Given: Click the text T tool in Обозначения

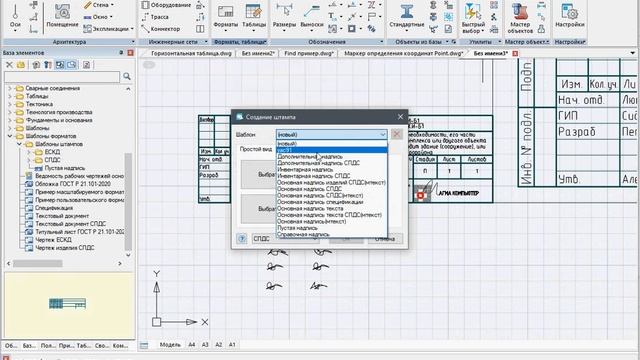Looking at the screenshot, I should pyautogui.click(x=331, y=17).
